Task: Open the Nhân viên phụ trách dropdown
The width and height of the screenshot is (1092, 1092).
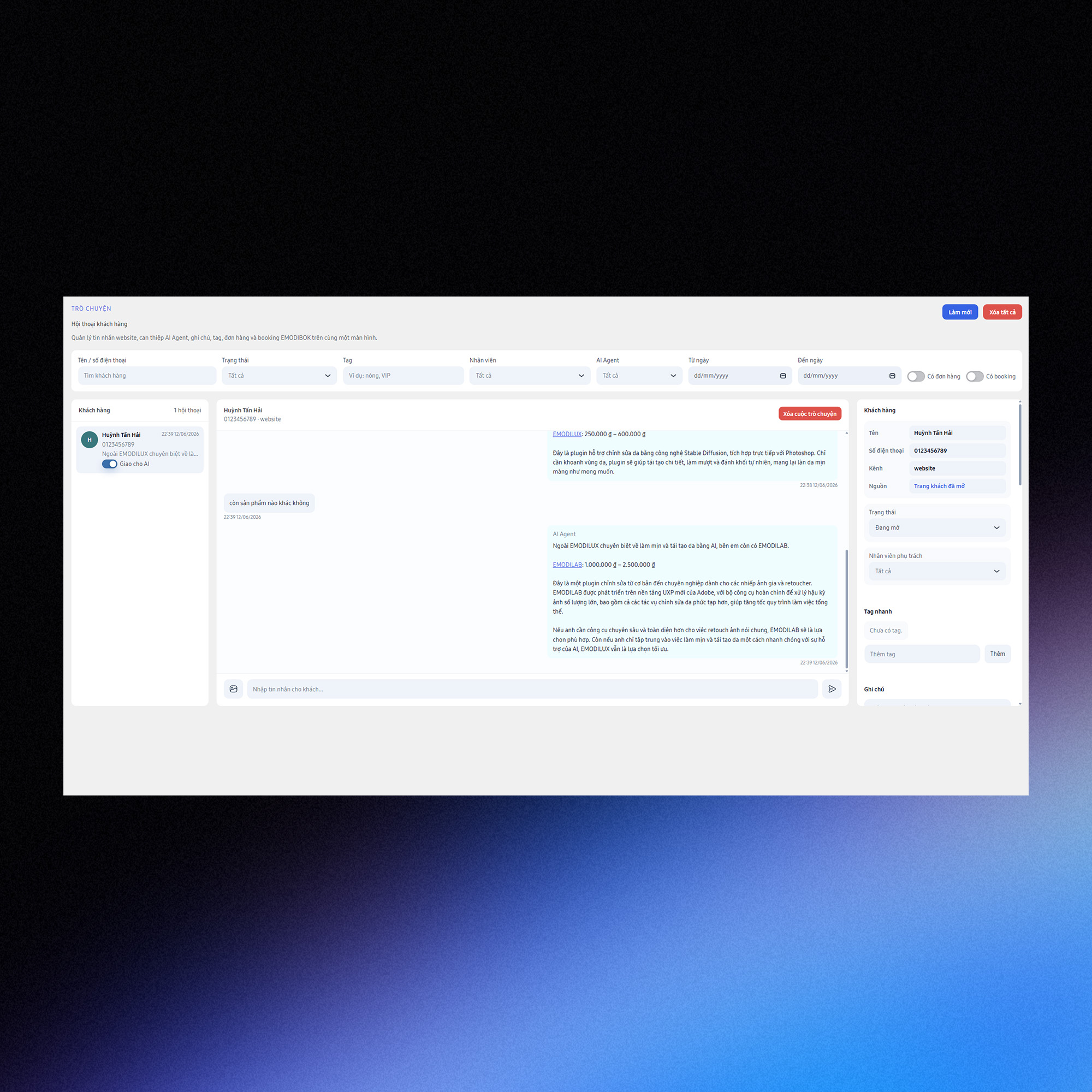Action: click(937, 572)
